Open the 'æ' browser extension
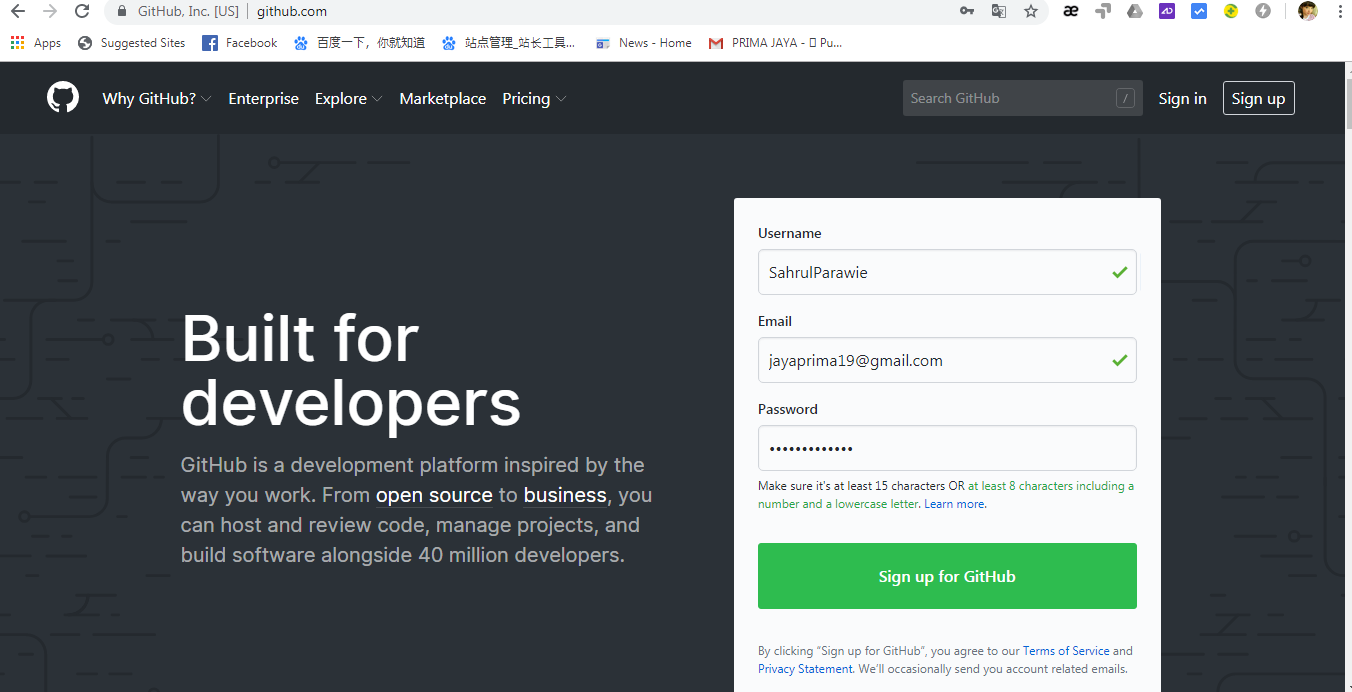This screenshot has width=1352, height=692. pyautogui.click(x=1071, y=11)
